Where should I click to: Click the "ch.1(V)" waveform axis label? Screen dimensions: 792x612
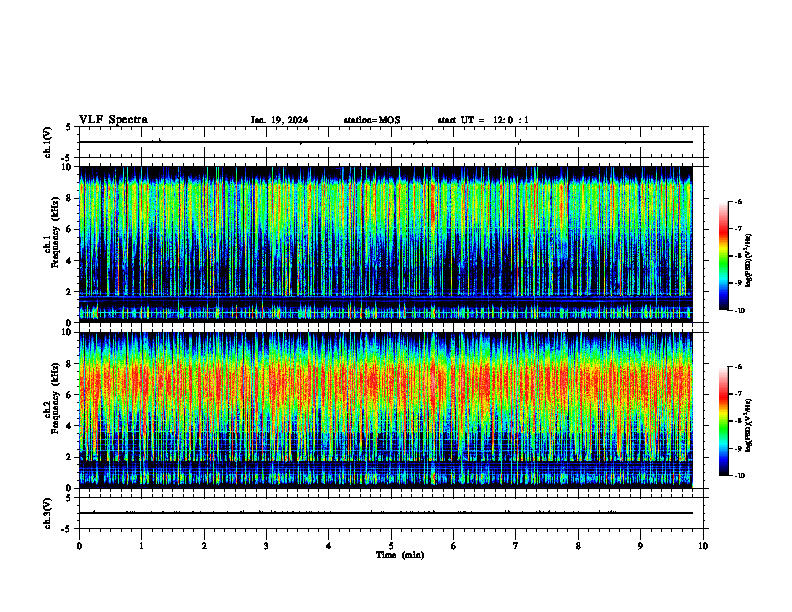click(47, 142)
